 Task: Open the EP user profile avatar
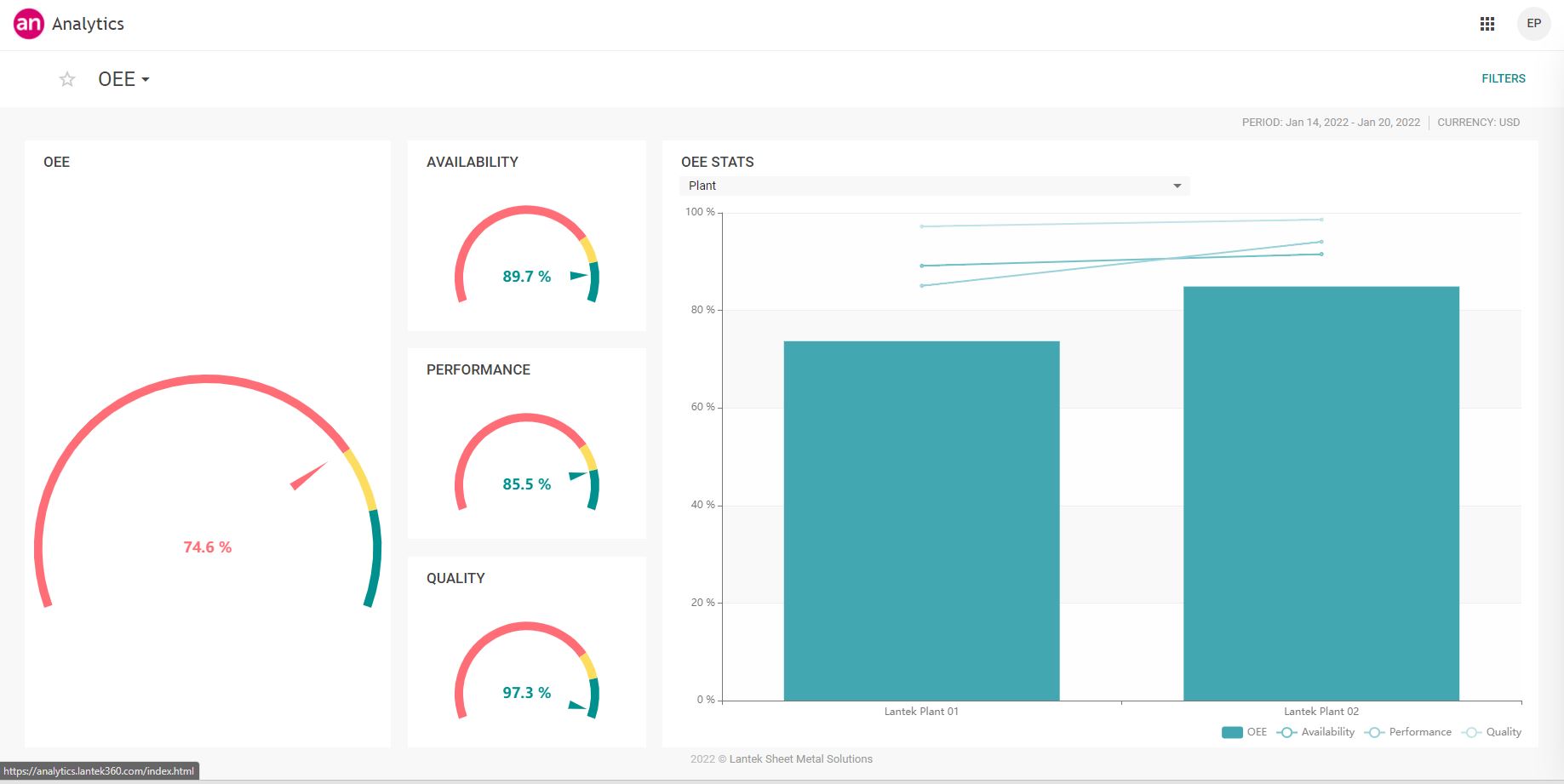[x=1533, y=24]
